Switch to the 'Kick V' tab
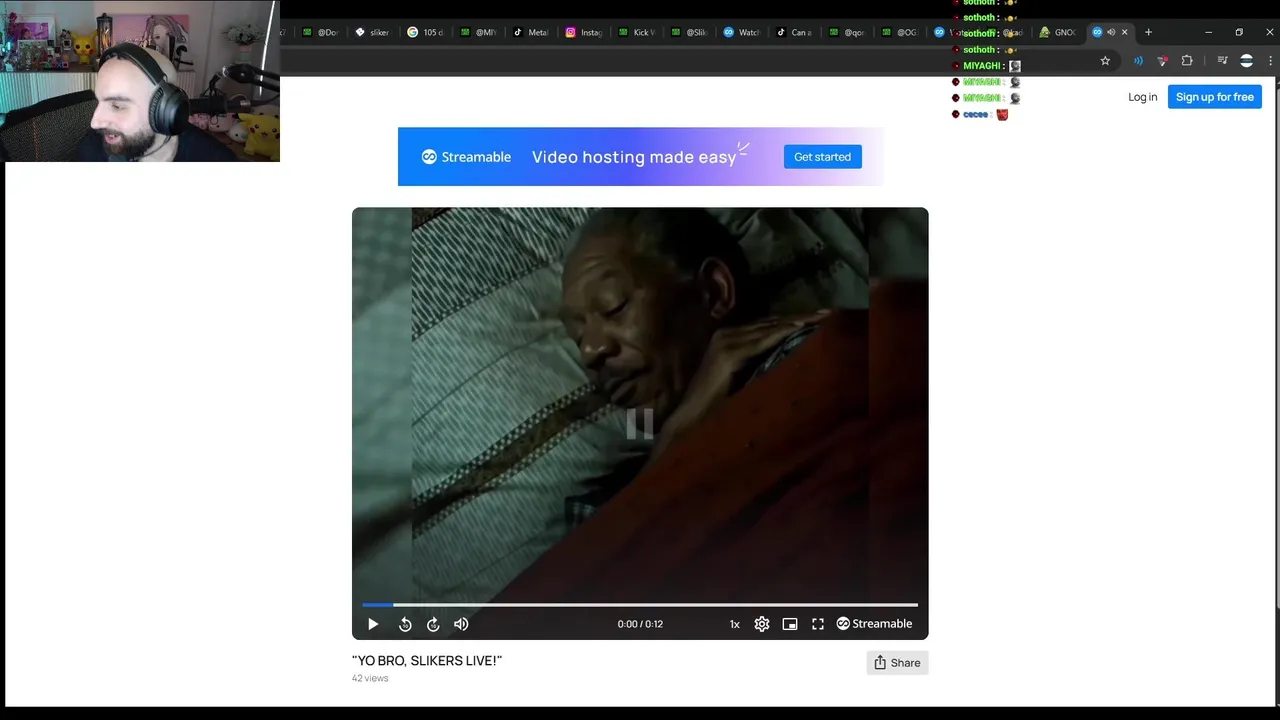Screen dimensions: 1280x720 (x=637, y=32)
